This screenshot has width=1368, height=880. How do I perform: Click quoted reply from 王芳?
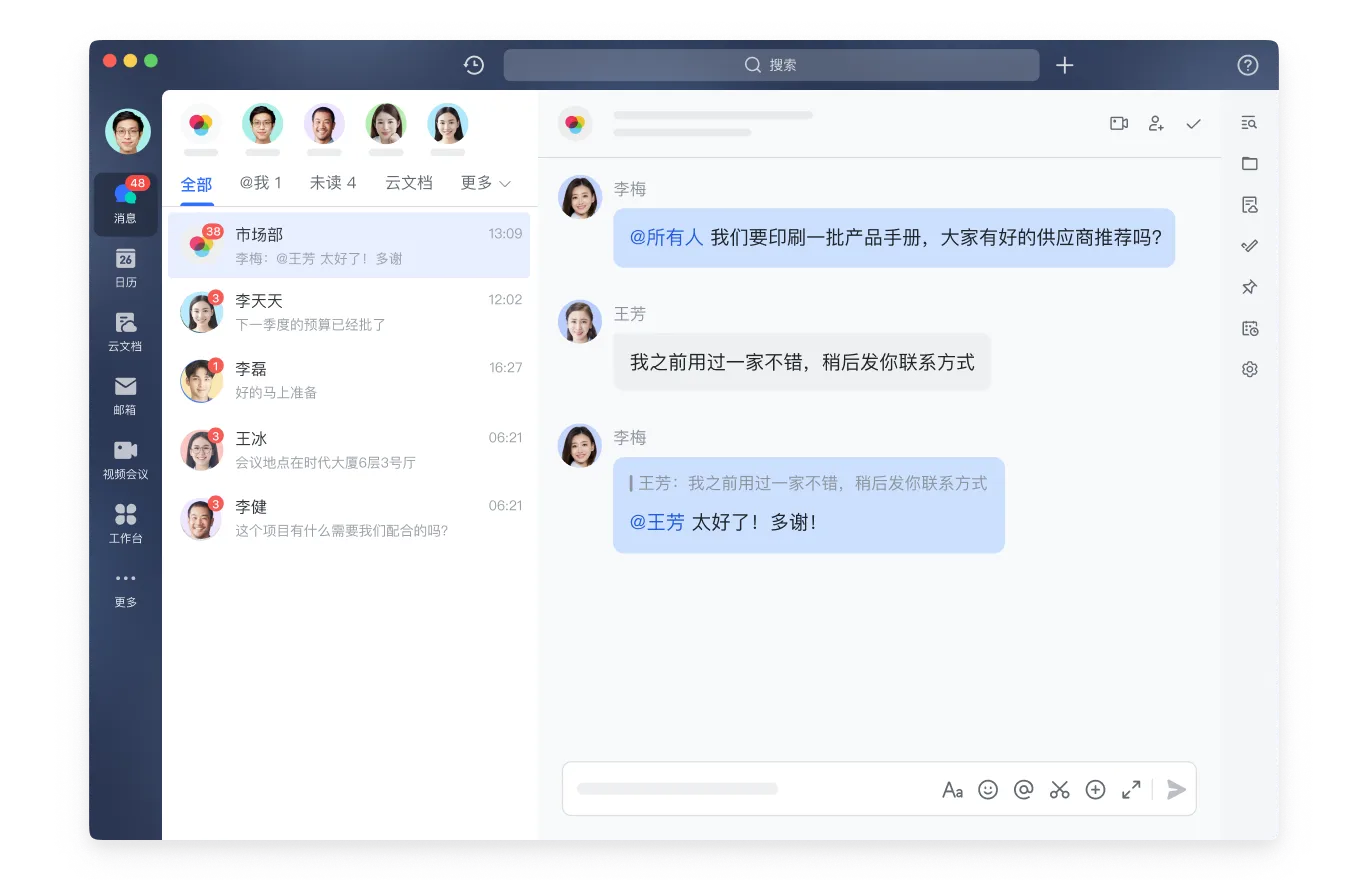(x=808, y=484)
